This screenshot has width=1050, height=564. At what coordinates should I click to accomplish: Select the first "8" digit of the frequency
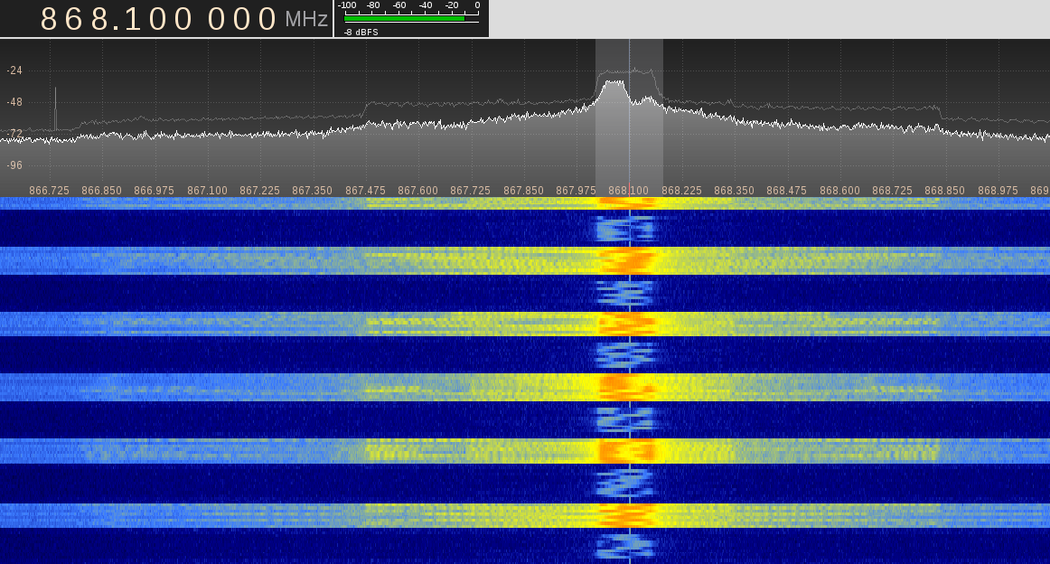(x=48, y=19)
